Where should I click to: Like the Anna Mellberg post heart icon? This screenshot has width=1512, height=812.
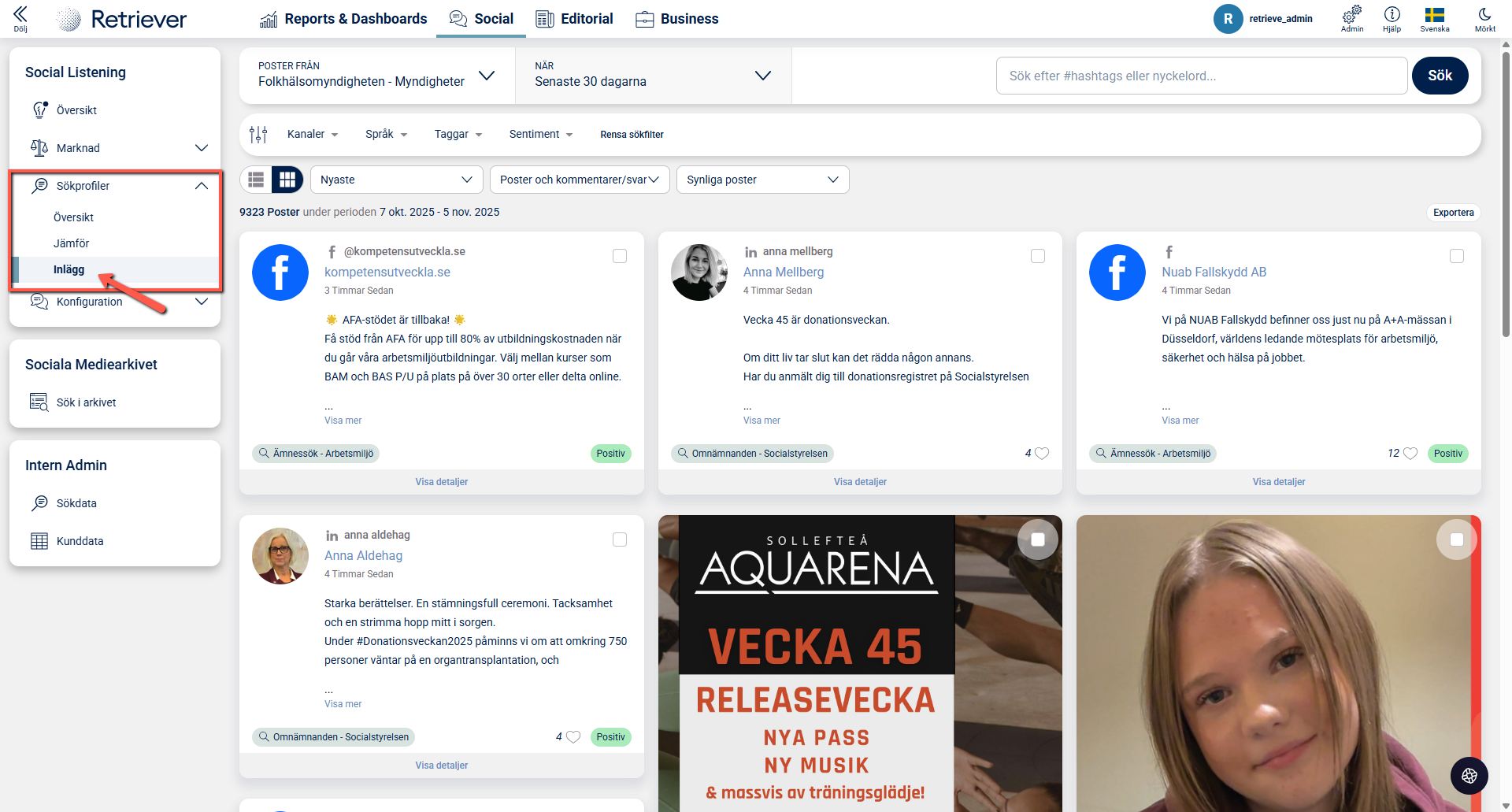[1042, 454]
